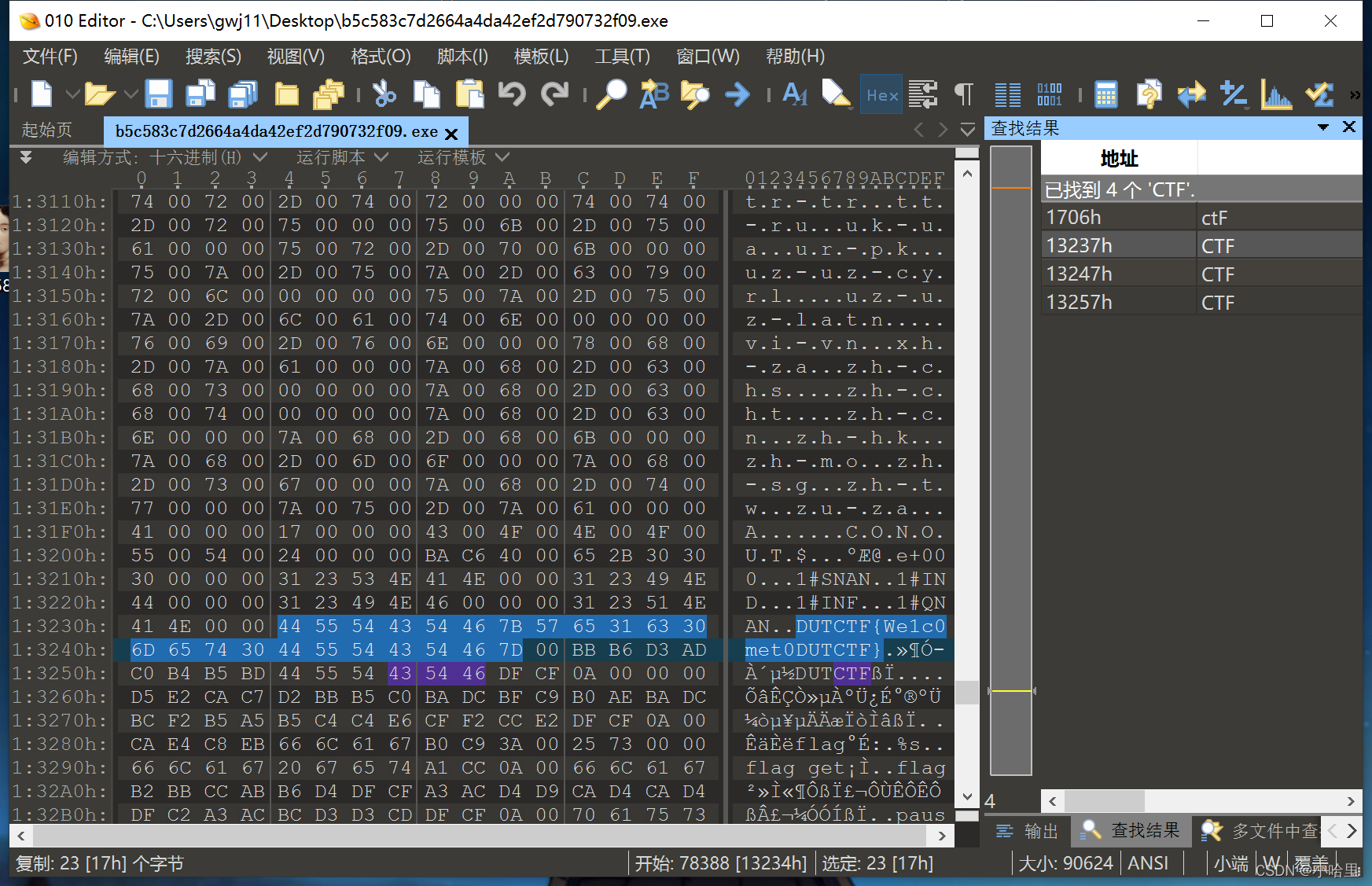
Task: Open the Calculator tool icon
Action: (x=1105, y=94)
